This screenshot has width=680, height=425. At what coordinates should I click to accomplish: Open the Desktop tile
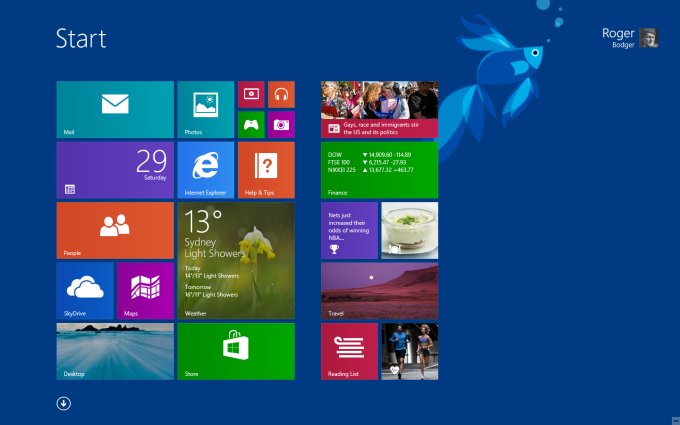point(115,351)
